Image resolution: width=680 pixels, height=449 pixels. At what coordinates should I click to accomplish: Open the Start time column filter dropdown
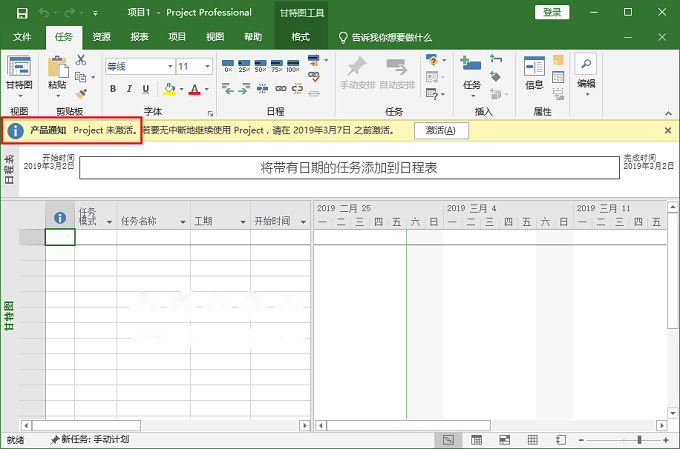pyautogui.click(x=303, y=222)
